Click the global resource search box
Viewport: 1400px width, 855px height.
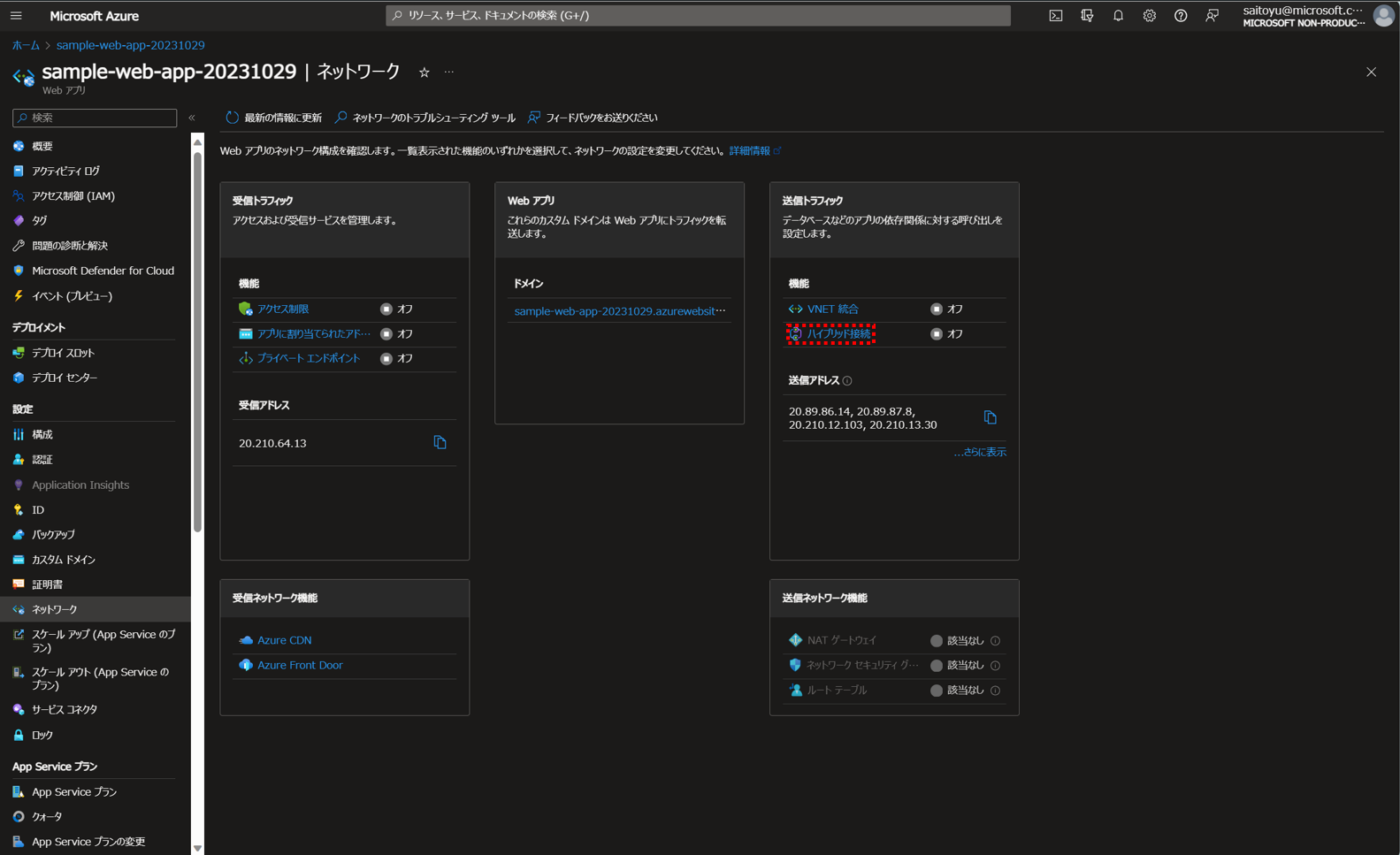pyautogui.click(x=698, y=15)
